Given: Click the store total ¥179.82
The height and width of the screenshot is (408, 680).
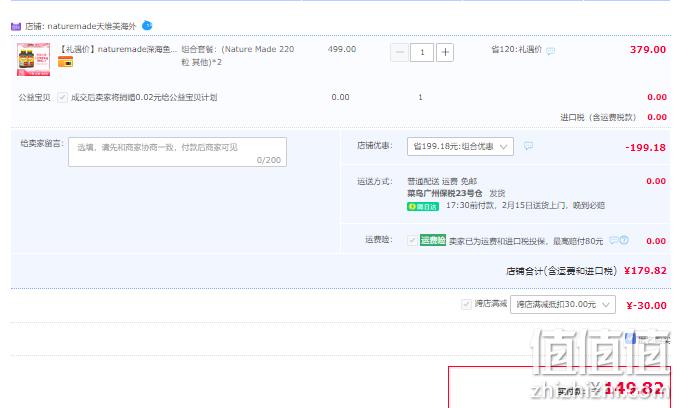Looking at the screenshot, I should pos(645,271).
